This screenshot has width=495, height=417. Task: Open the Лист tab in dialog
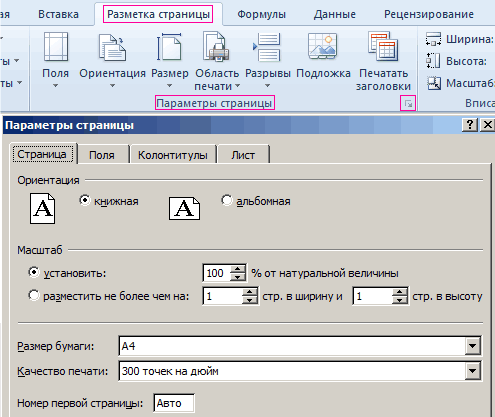(243, 155)
